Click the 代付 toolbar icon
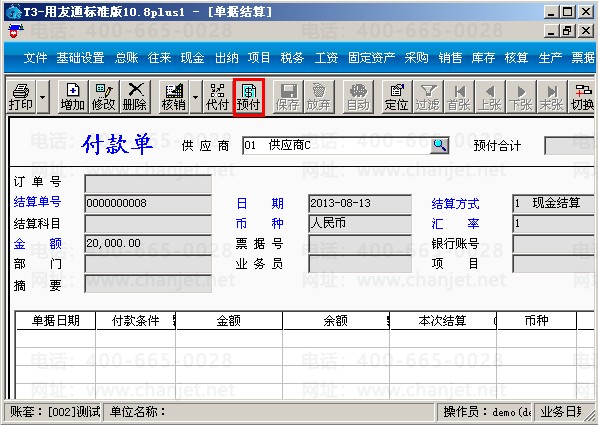 tap(217, 97)
